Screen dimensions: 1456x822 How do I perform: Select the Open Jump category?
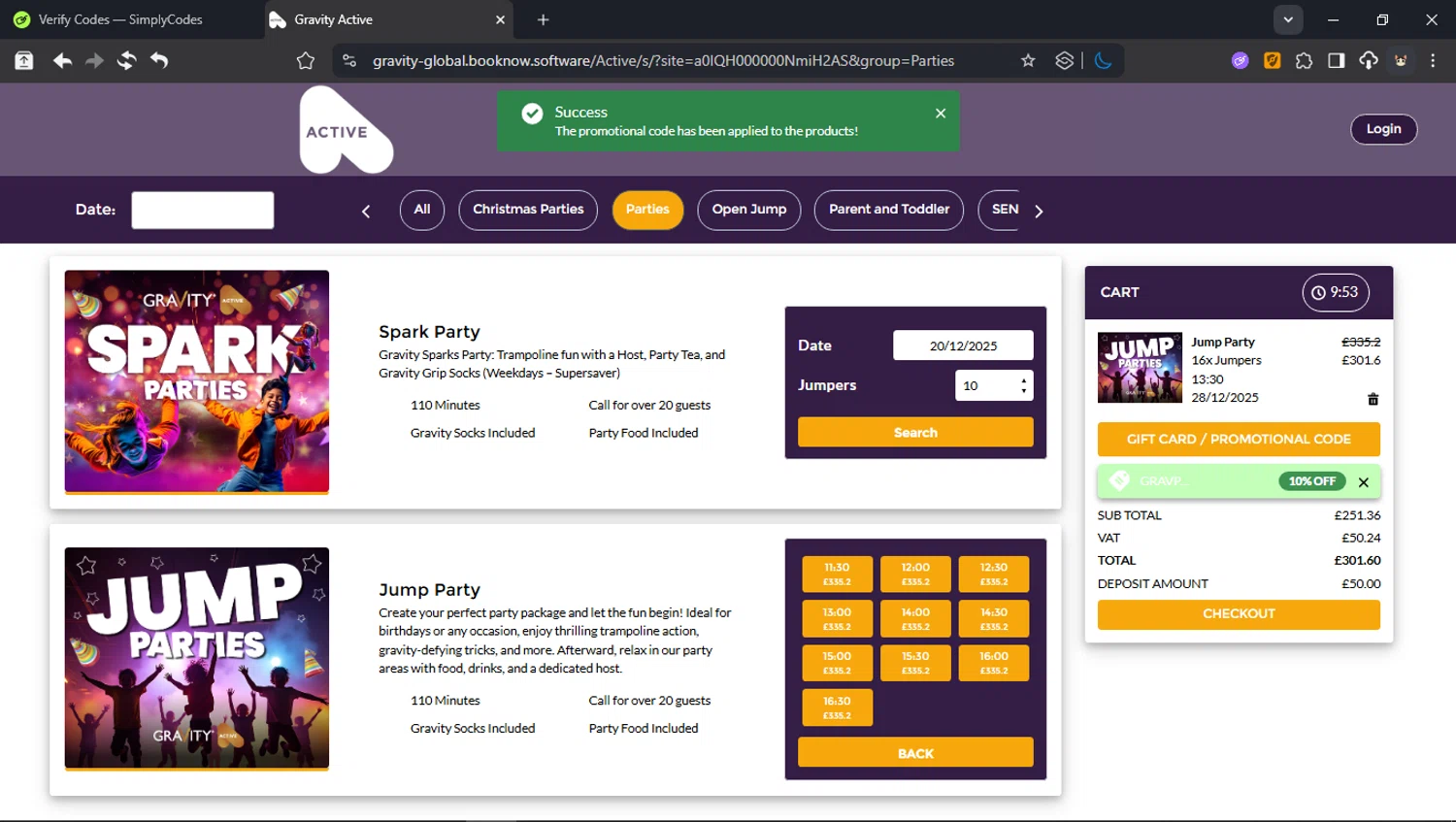click(x=749, y=210)
